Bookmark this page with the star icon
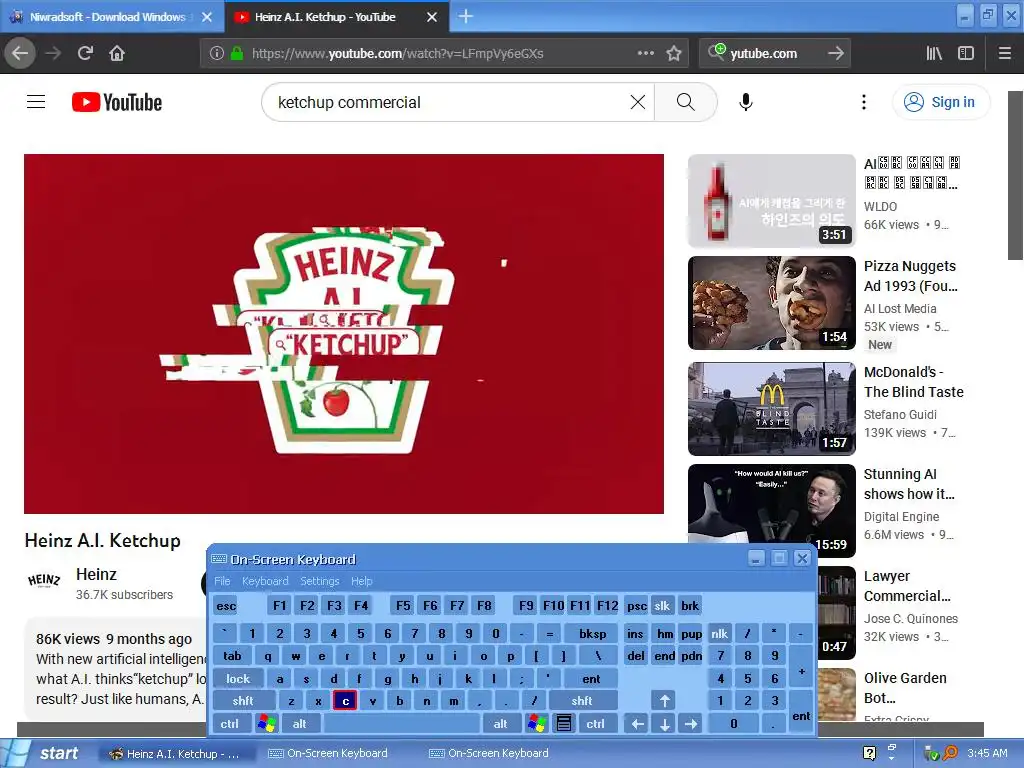Screen dimensions: 1024x768 pos(674,54)
